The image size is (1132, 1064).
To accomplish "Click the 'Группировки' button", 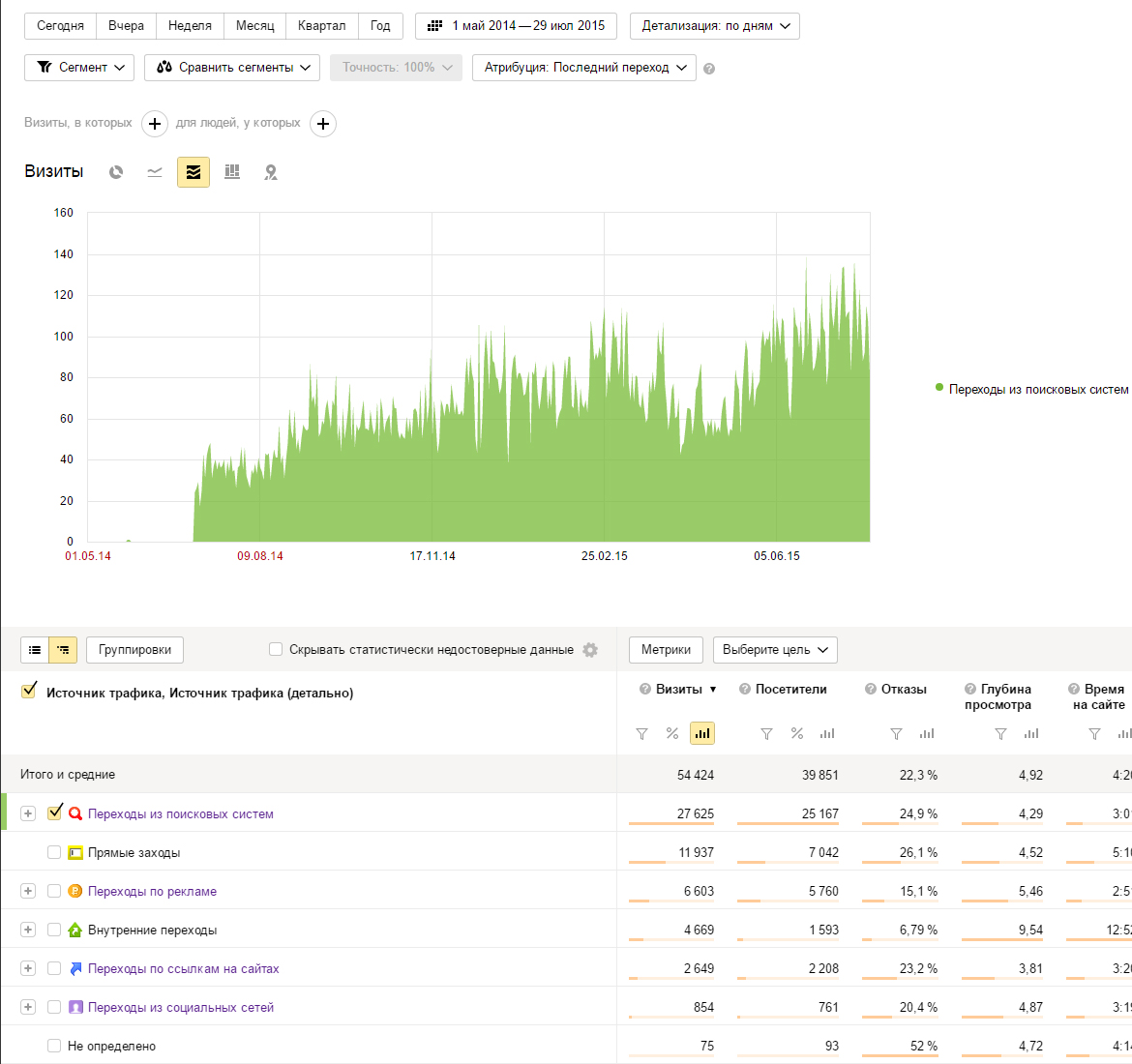I will 134,650.
